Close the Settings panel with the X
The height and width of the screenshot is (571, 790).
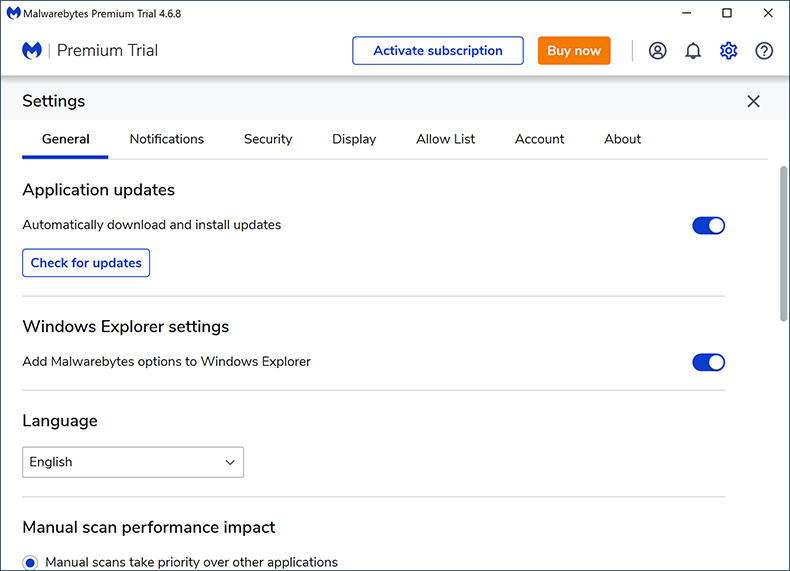[x=753, y=101]
